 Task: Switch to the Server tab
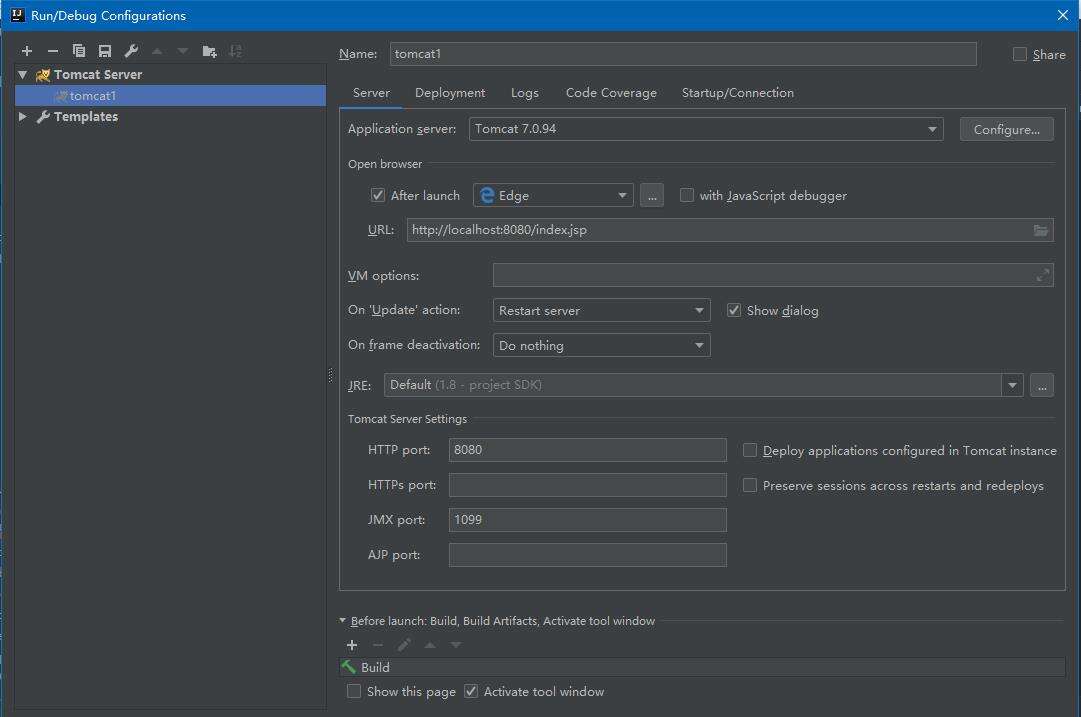click(x=371, y=93)
